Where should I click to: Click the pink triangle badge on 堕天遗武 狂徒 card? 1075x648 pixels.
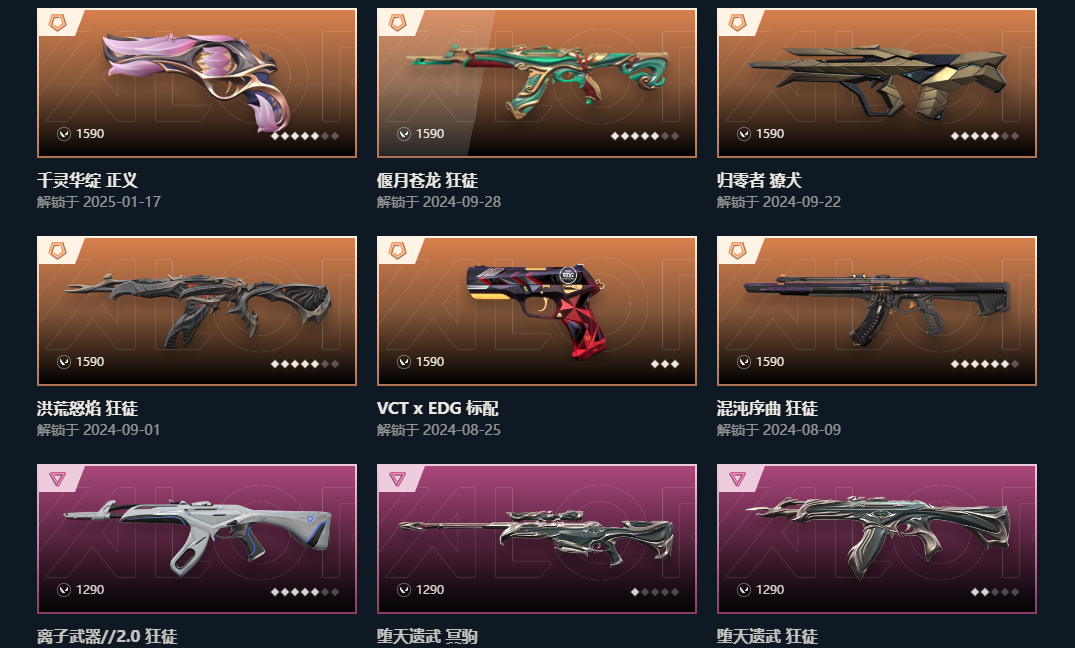(738, 479)
